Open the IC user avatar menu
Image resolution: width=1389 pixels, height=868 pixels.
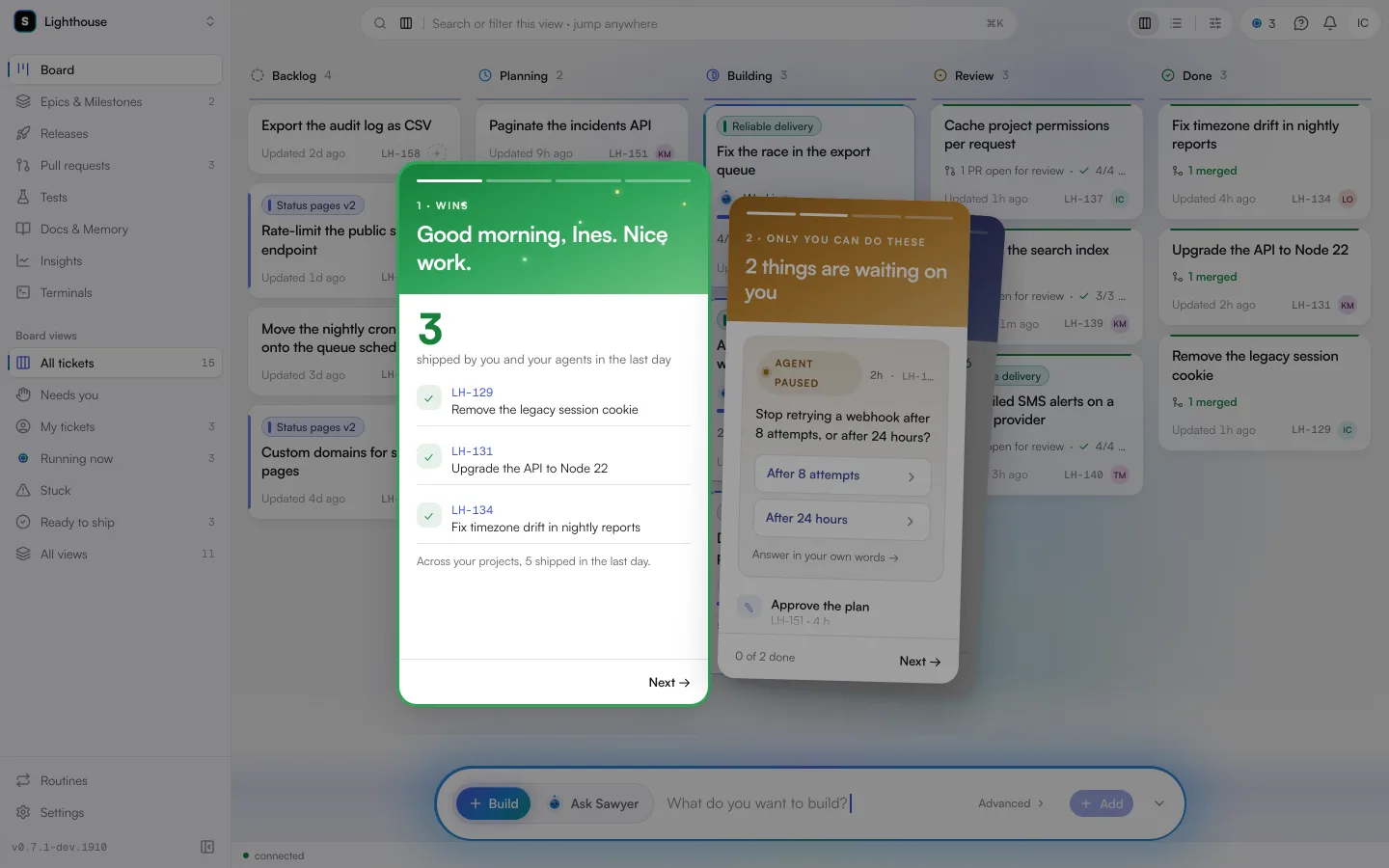click(1363, 23)
